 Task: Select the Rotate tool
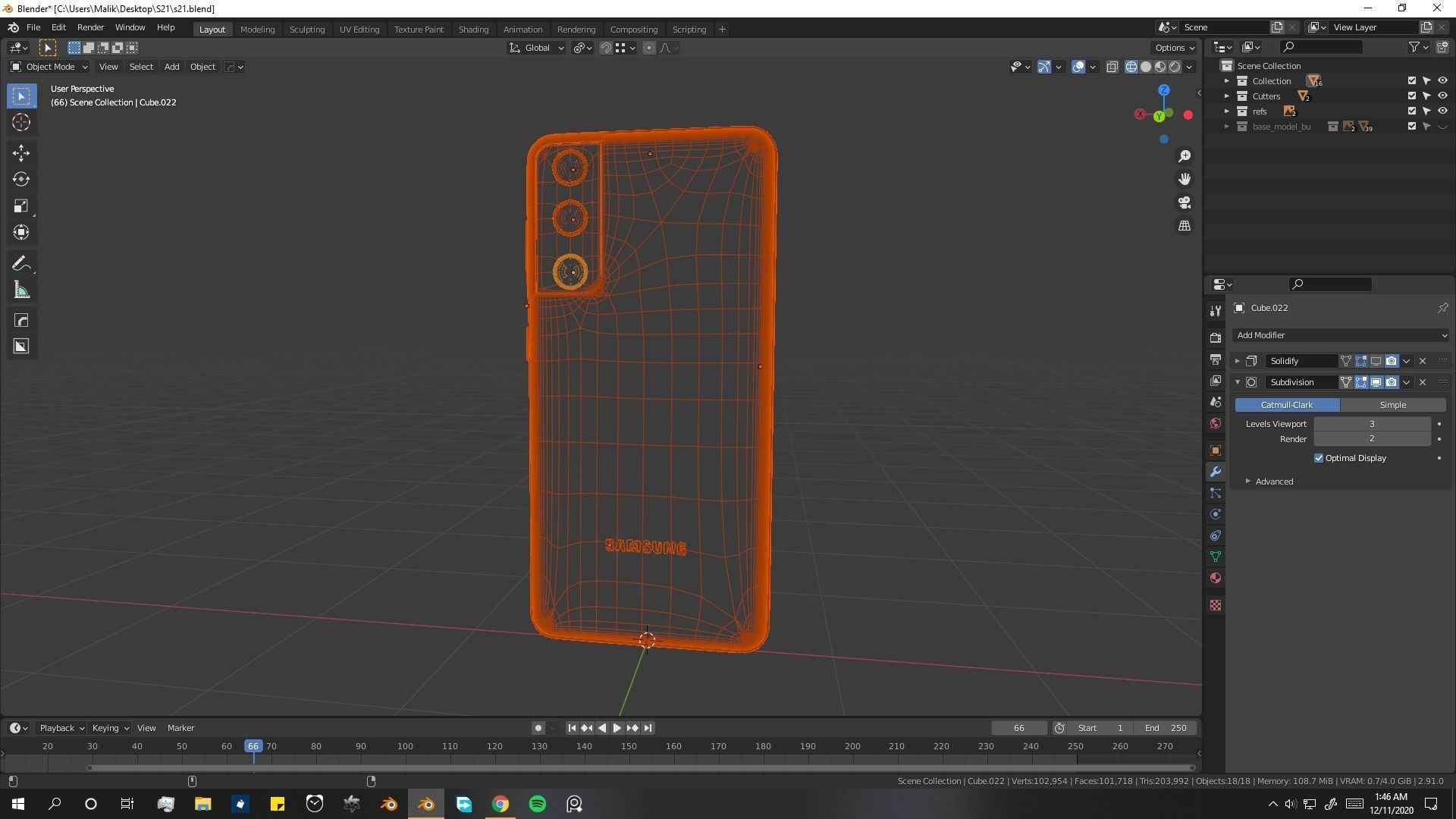(x=20, y=180)
